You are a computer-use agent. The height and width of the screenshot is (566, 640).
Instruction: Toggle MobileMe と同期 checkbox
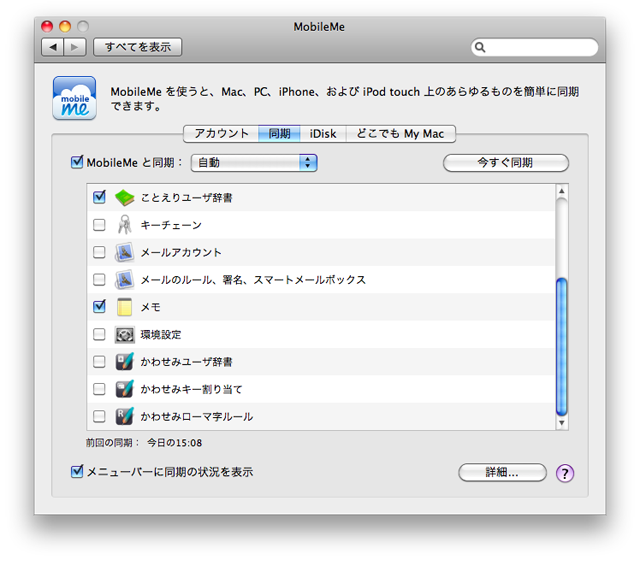point(77,162)
